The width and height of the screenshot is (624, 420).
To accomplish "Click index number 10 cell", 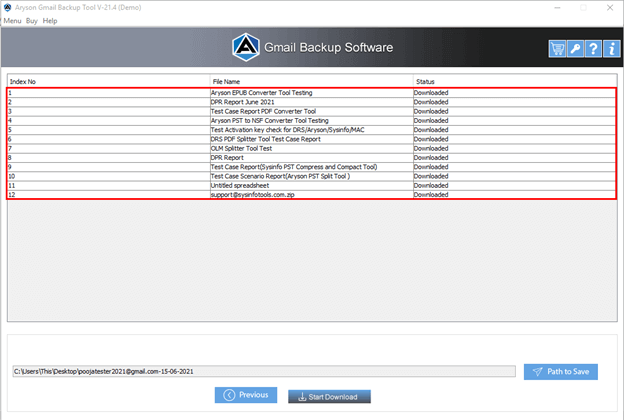I will [x=109, y=176].
